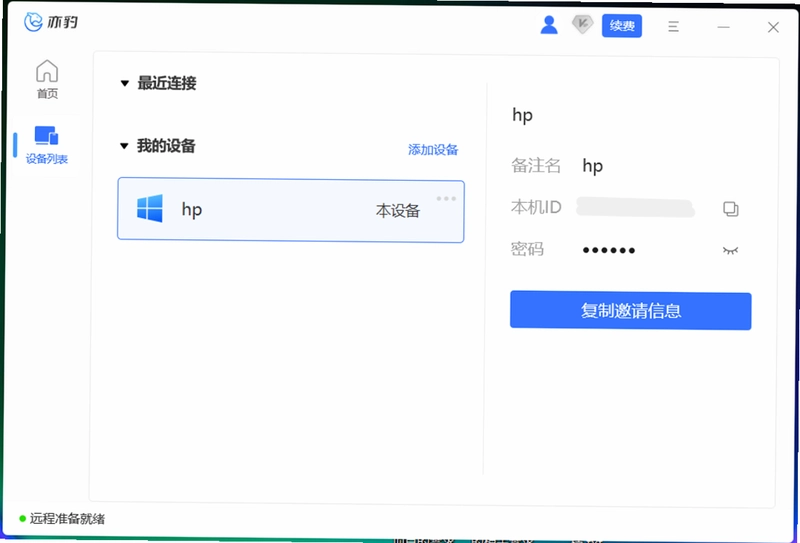Click the masked 密码 dots
This screenshot has width=800, height=543.
point(609,250)
